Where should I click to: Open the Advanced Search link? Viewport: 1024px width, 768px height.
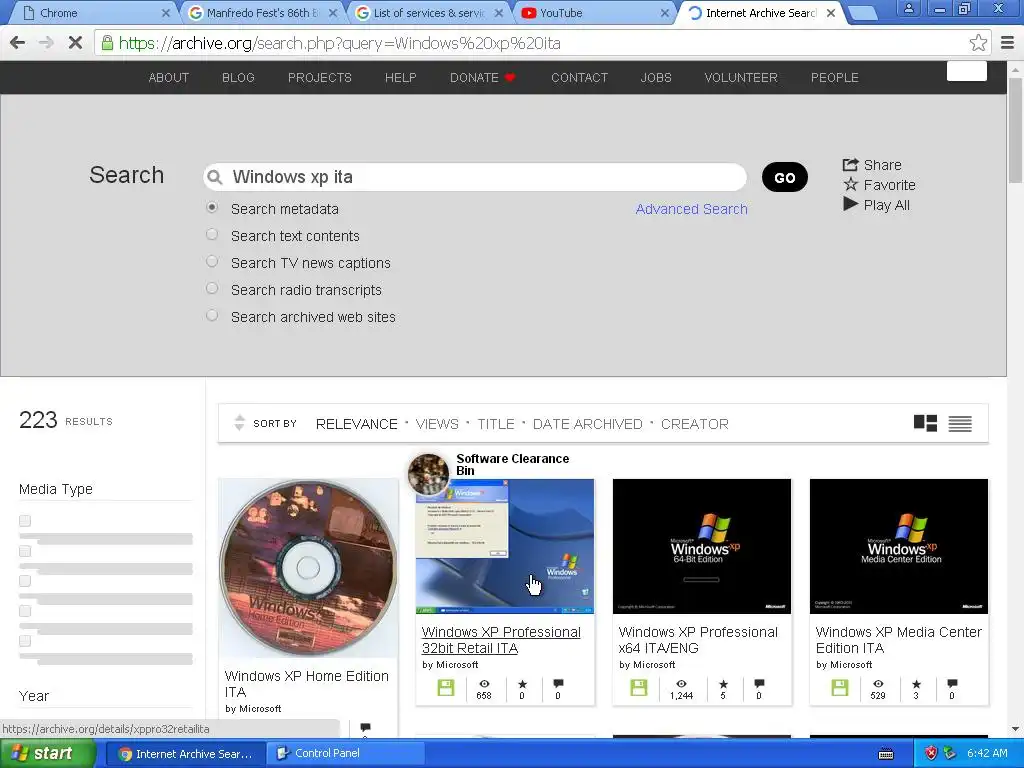[691, 209]
